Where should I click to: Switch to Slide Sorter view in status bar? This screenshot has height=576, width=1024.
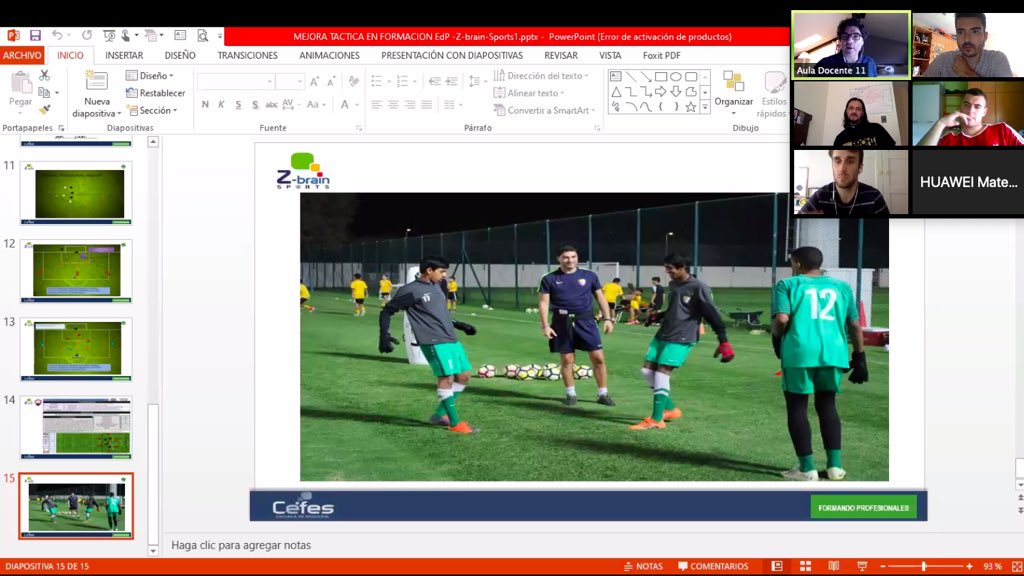[x=805, y=566]
